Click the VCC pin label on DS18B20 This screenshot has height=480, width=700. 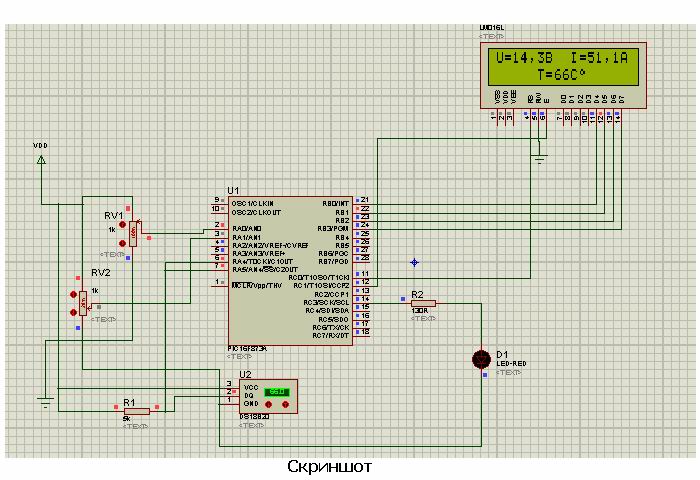(251, 387)
